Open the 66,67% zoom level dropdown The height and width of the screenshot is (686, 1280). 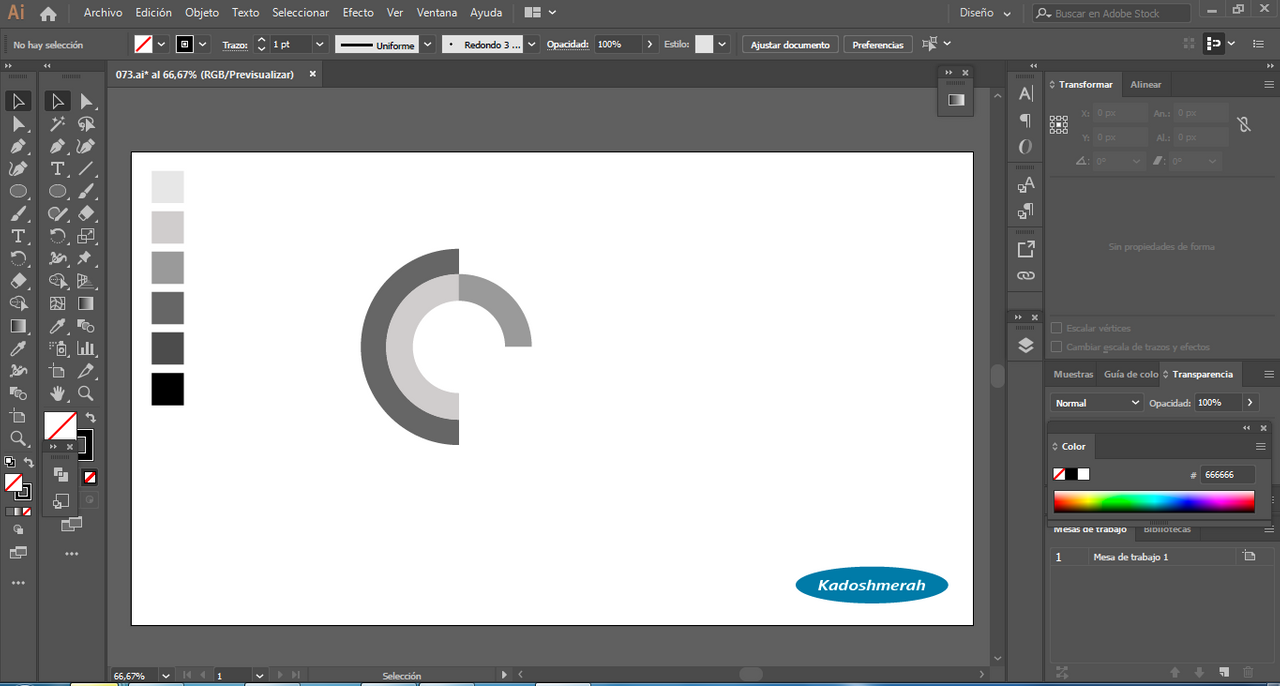[166, 676]
